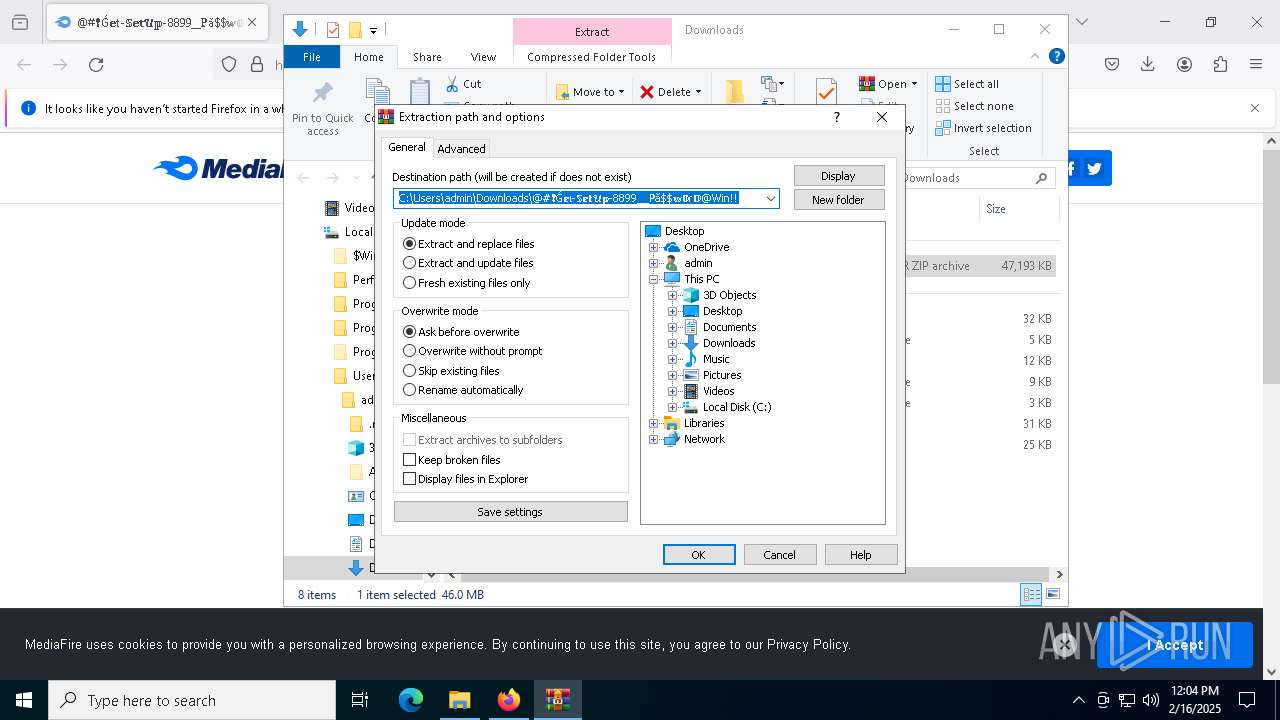Image resolution: width=1280 pixels, height=720 pixels.
Task: Click Save settings button
Action: click(x=510, y=512)
